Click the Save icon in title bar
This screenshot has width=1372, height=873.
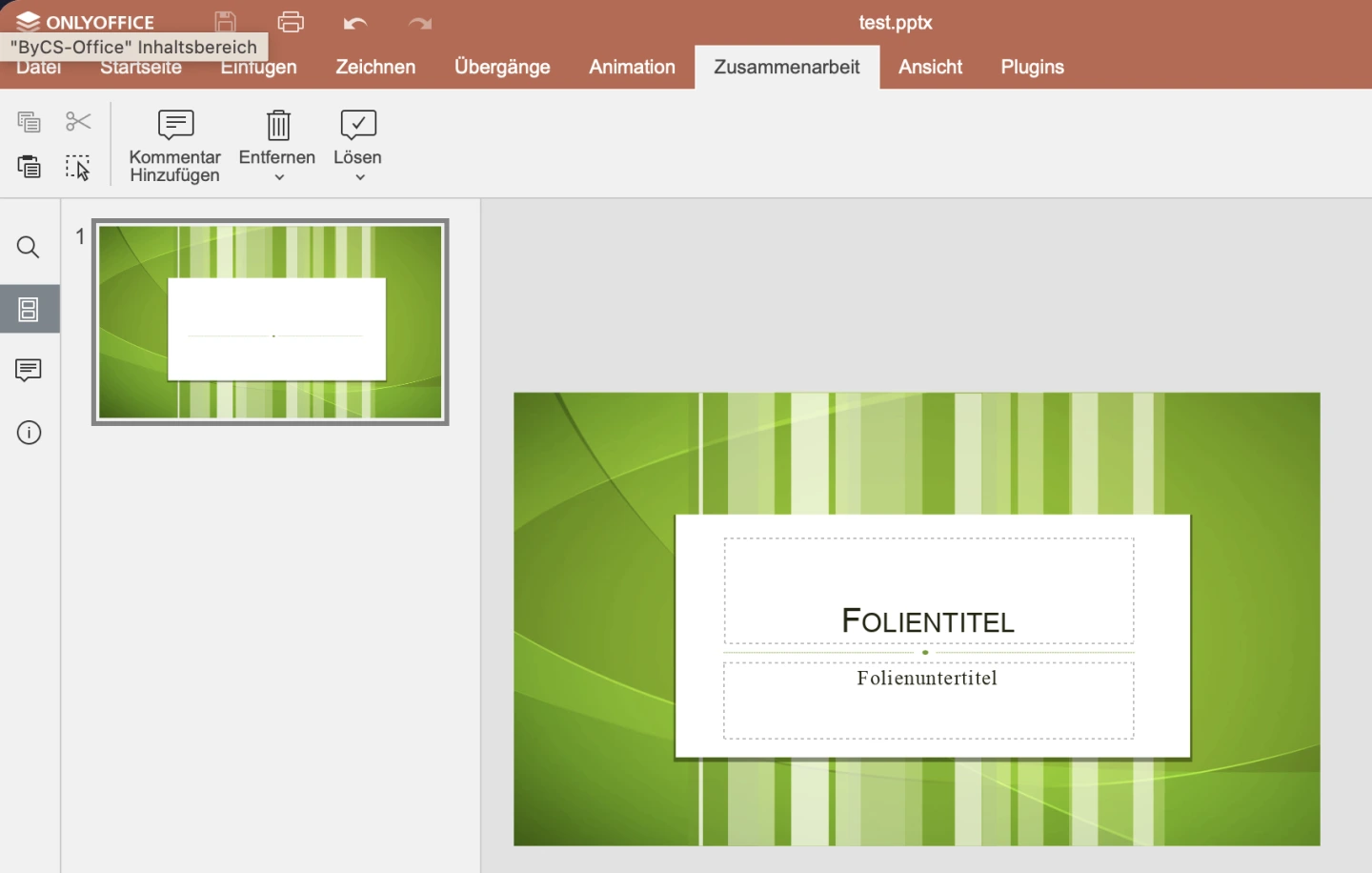click(226, 22)
